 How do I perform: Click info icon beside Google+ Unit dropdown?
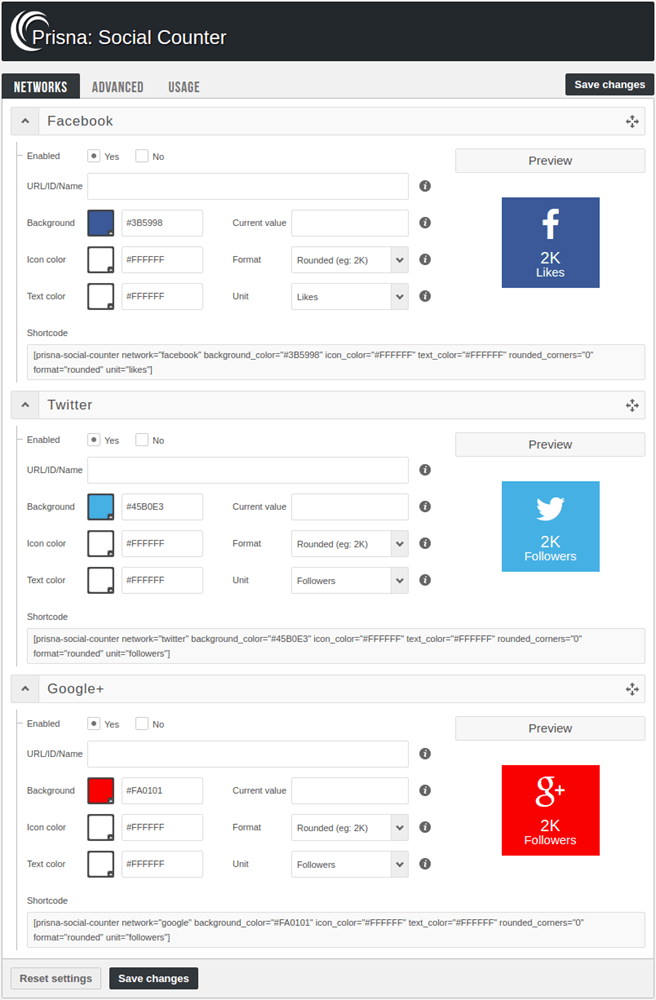tap(425, 864)
